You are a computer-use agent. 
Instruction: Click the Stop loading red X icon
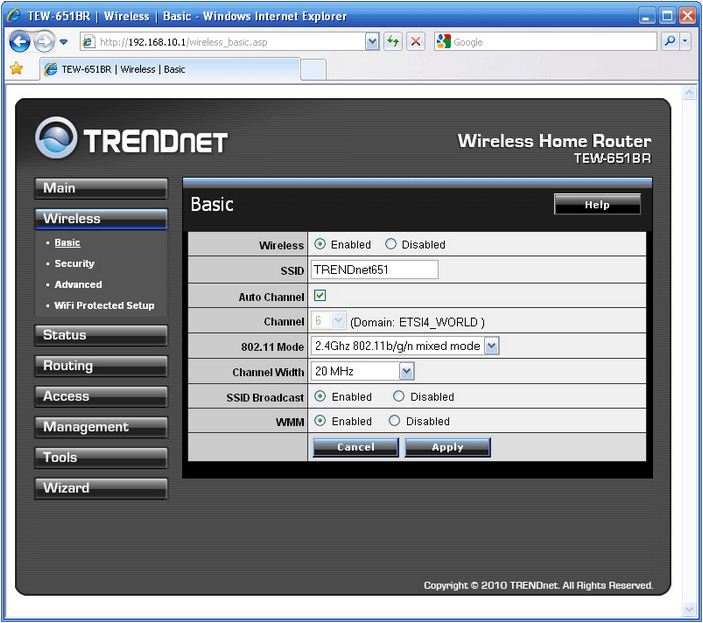416,42
